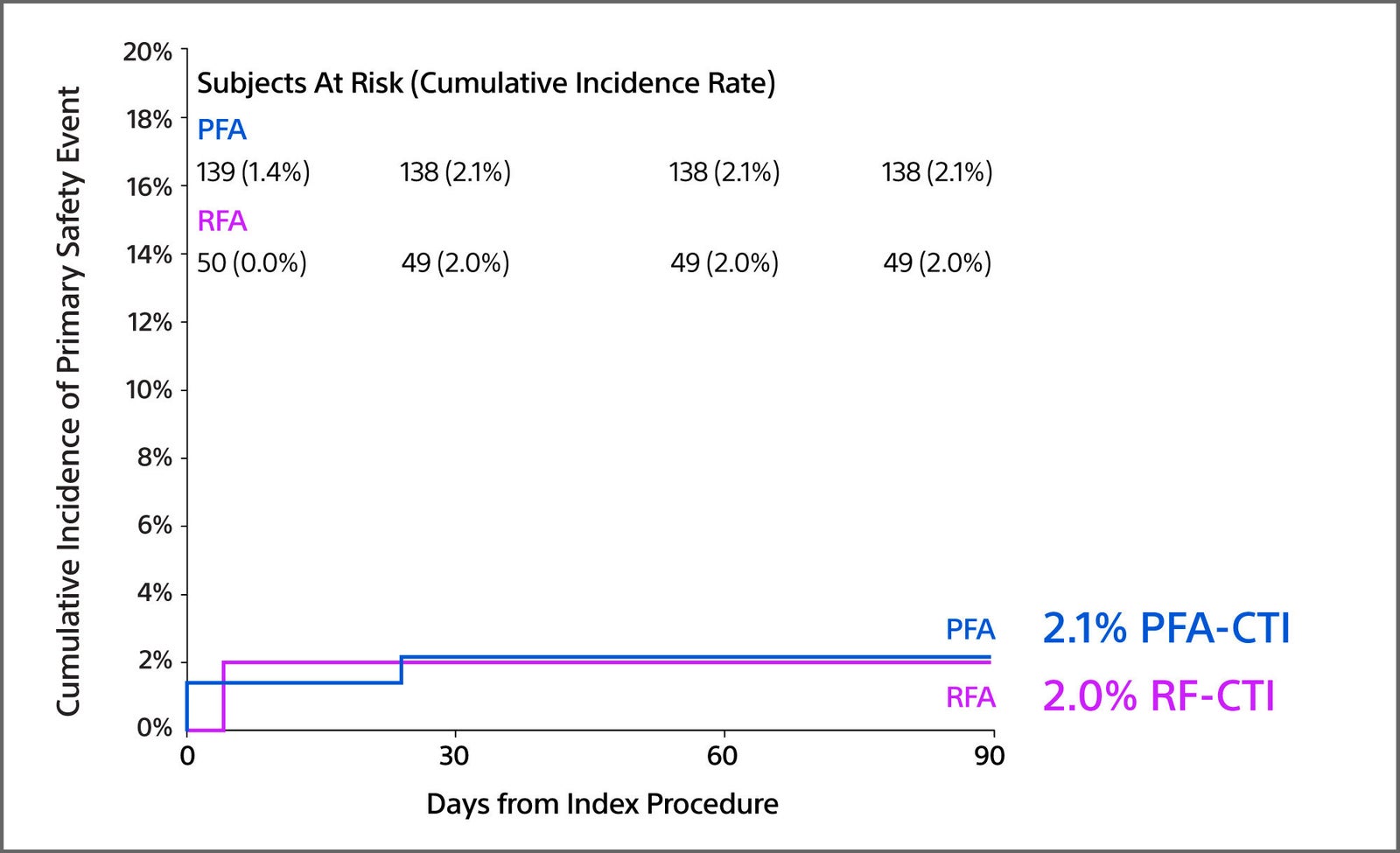Click the small RFA label under the curve

point(970,698)
